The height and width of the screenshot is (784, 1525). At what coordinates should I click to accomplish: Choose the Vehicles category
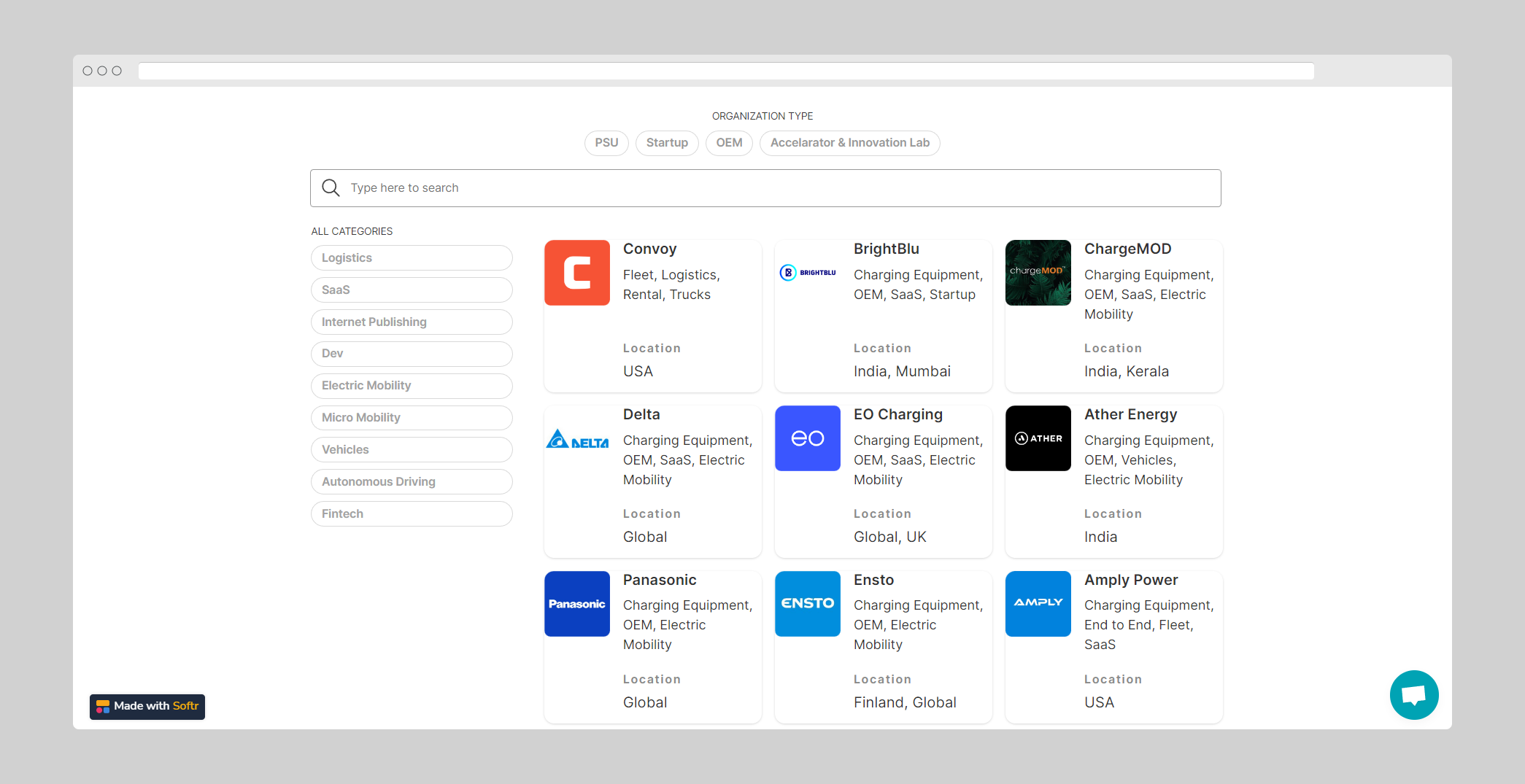(x=412, y=450)
